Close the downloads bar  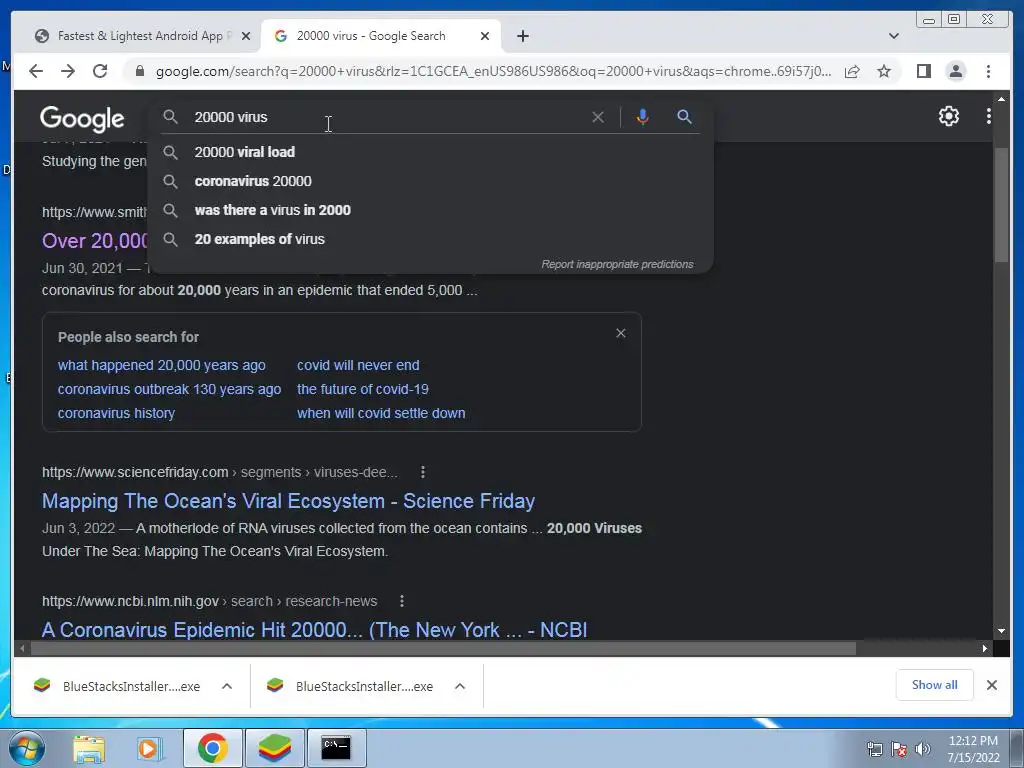pyautogui.click(x=991, y=685)
